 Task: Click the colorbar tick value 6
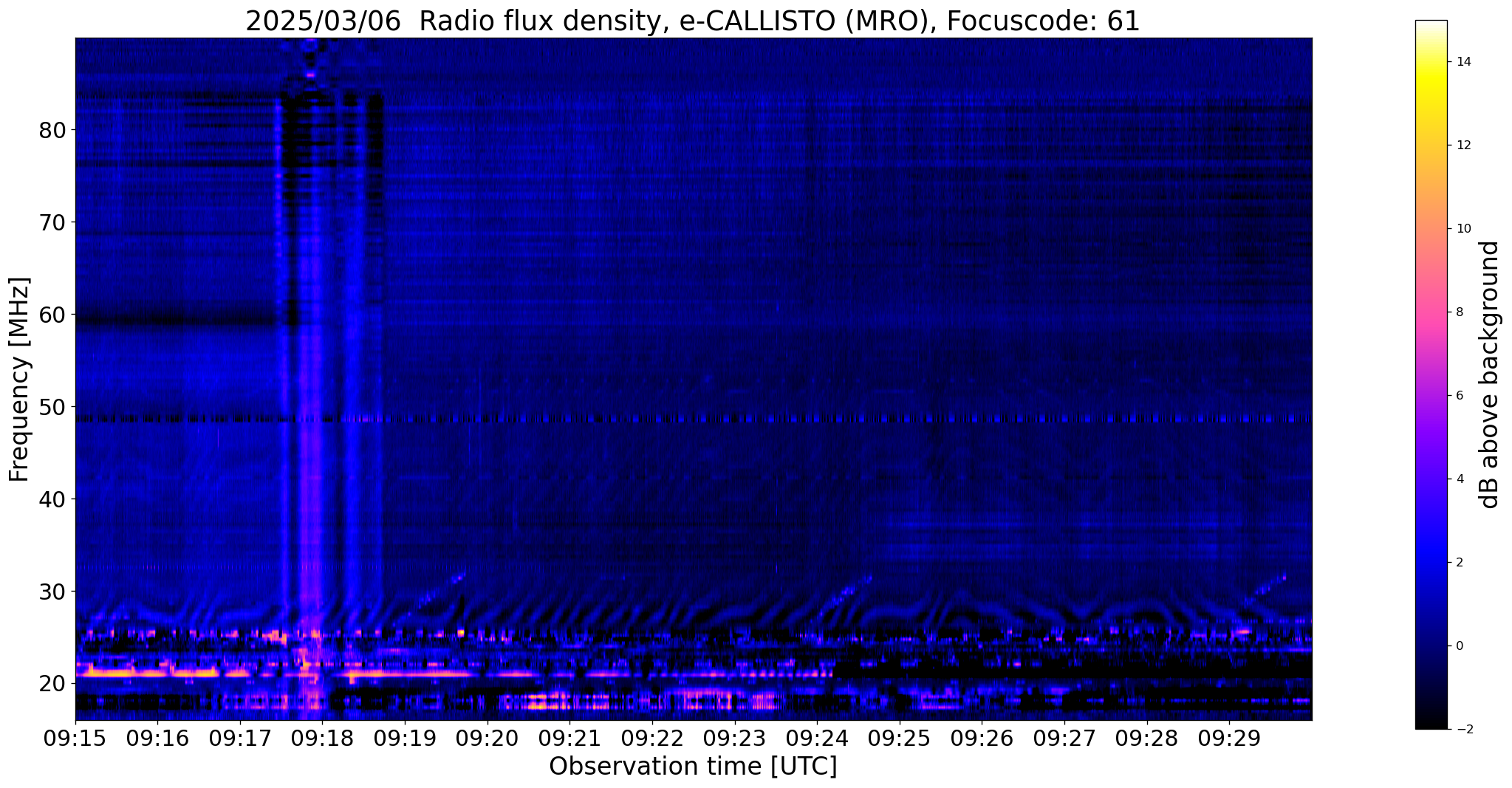[1459, 396]
